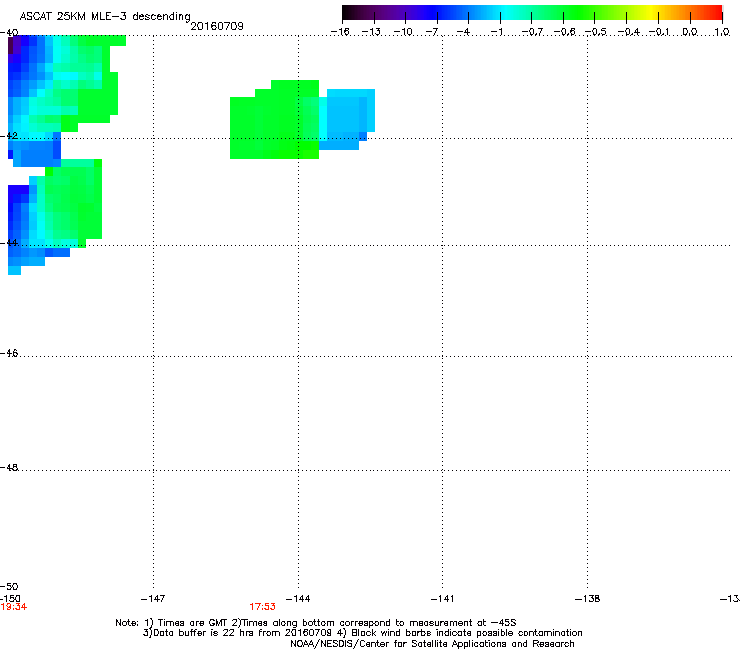Click the 1.0 color bar label
The image size is (740, 650).
click(x=722, y=32)
